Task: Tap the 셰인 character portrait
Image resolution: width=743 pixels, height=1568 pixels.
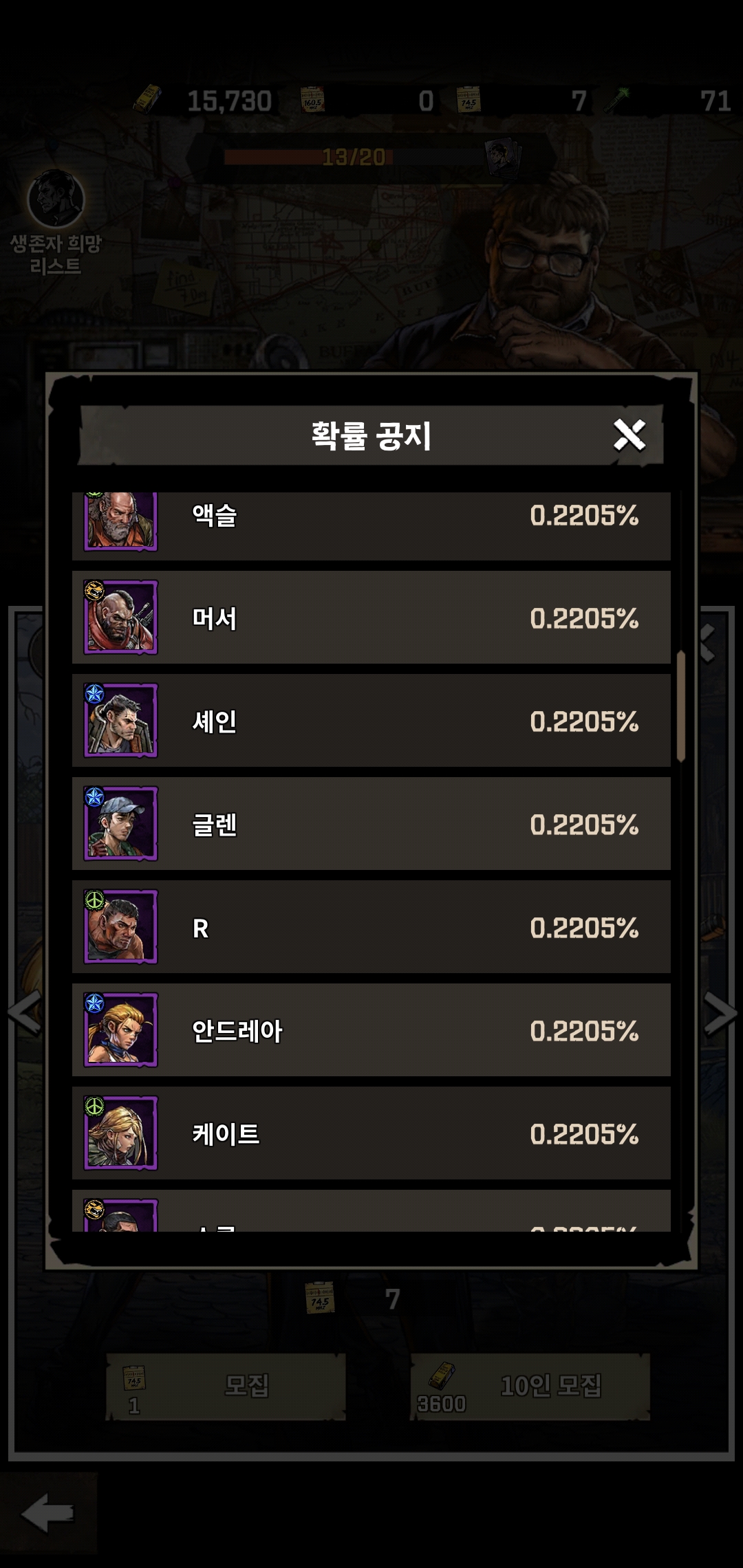Action: [x=121, y=720]
